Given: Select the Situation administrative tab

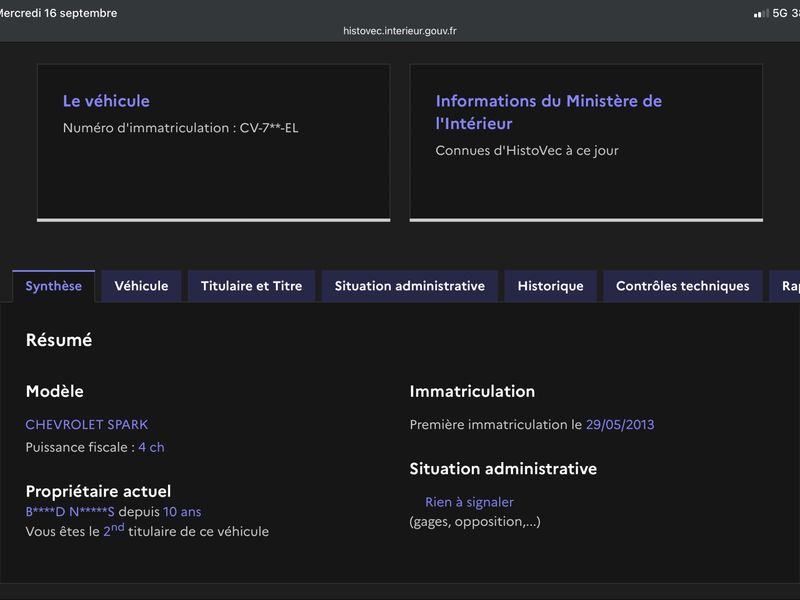Looking at the screenshot, I should point(410,286).
